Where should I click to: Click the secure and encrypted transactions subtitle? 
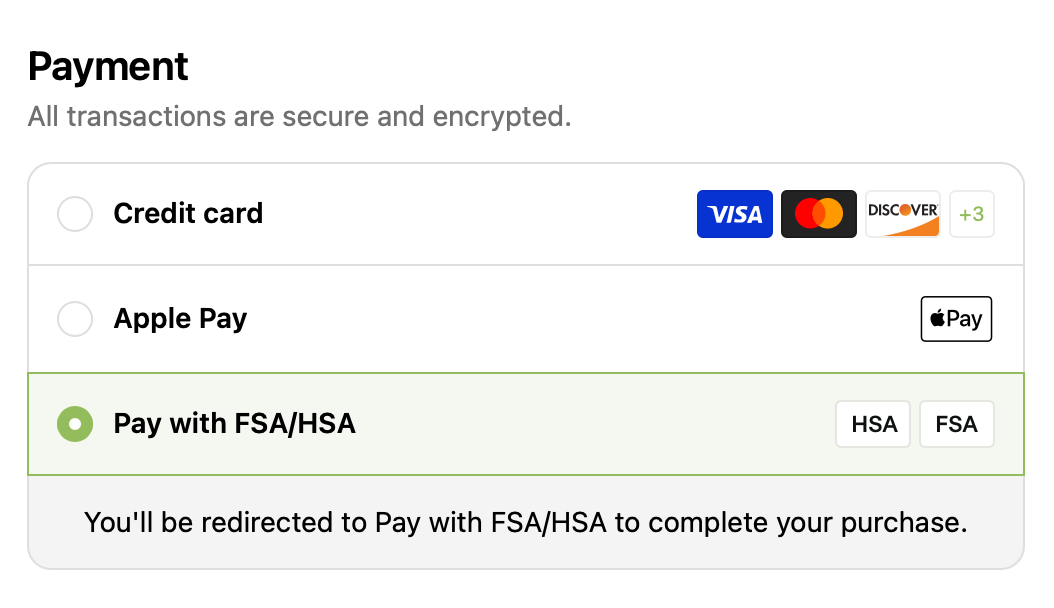coord(299,117)
